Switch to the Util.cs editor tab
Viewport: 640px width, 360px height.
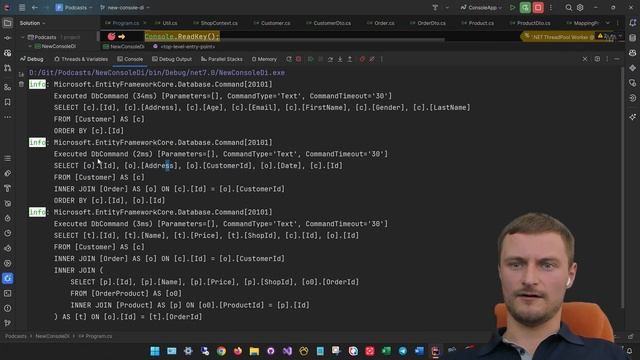[167, 23]
